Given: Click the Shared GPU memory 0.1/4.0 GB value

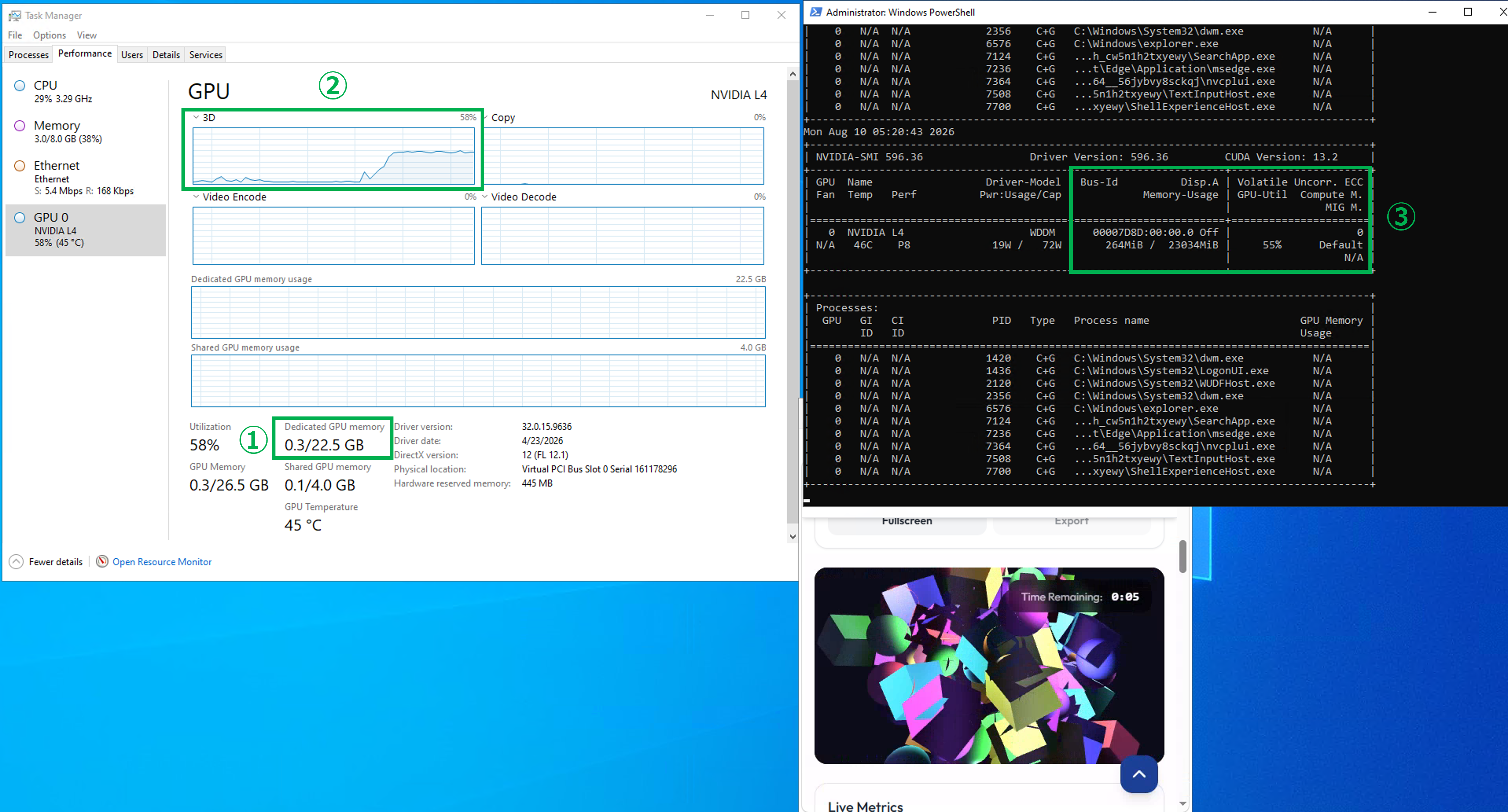Looking at the screenshot, I should point(320,485).
